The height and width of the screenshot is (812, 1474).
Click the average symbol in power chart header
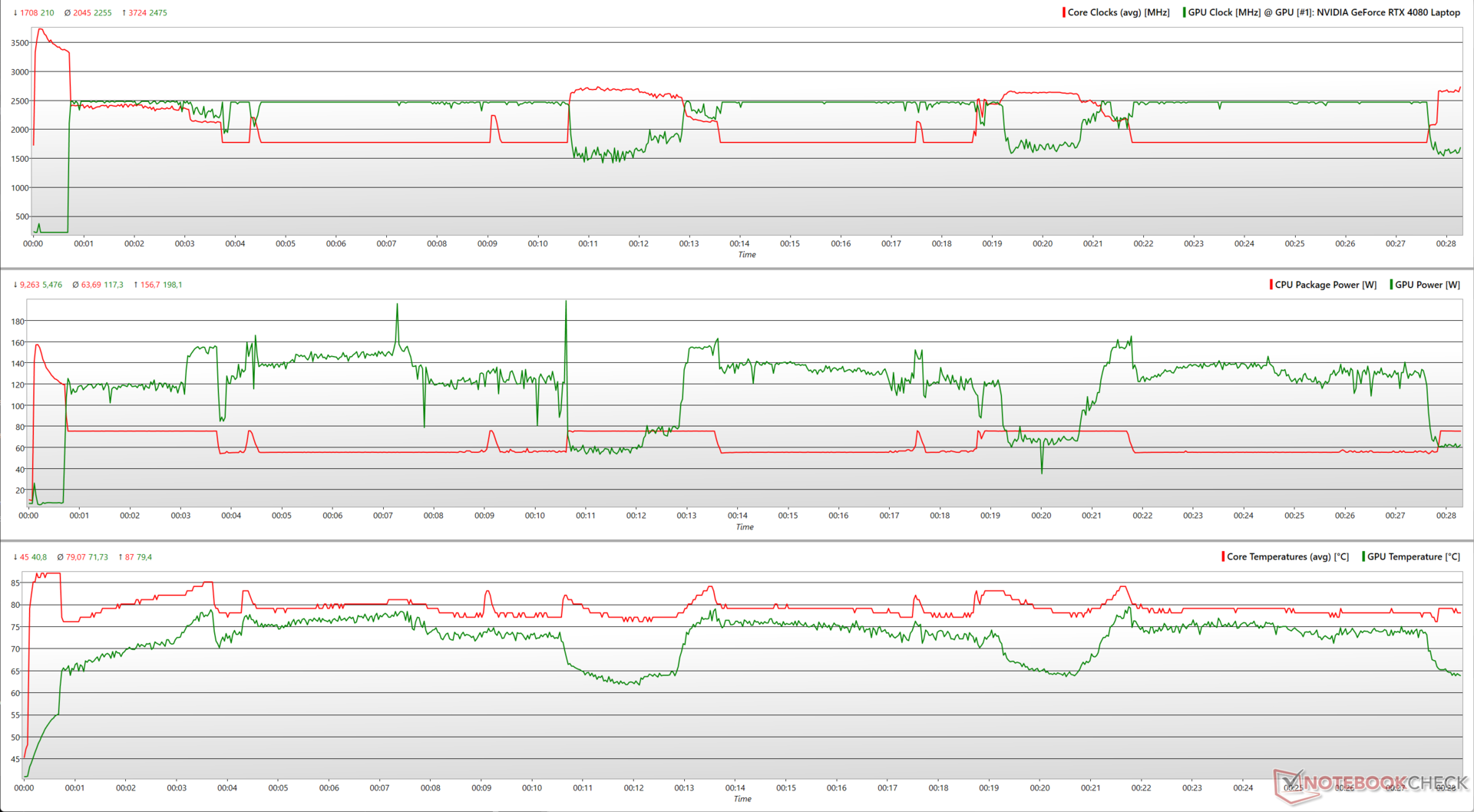point(75,285)
